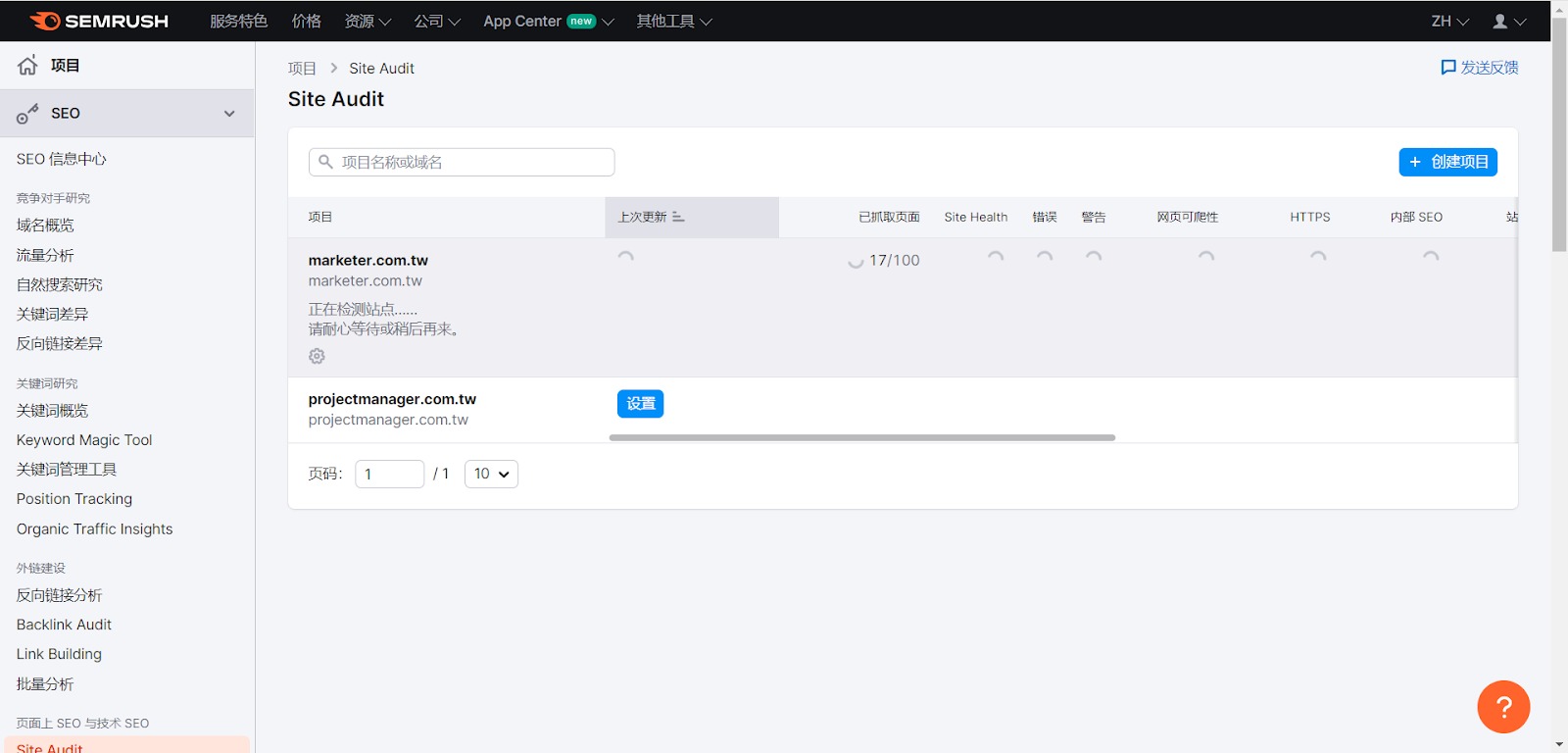Sort by 上次更新 column header
Image resolution: width=1568 pixels, height=753 pixels.
[692, 217]
